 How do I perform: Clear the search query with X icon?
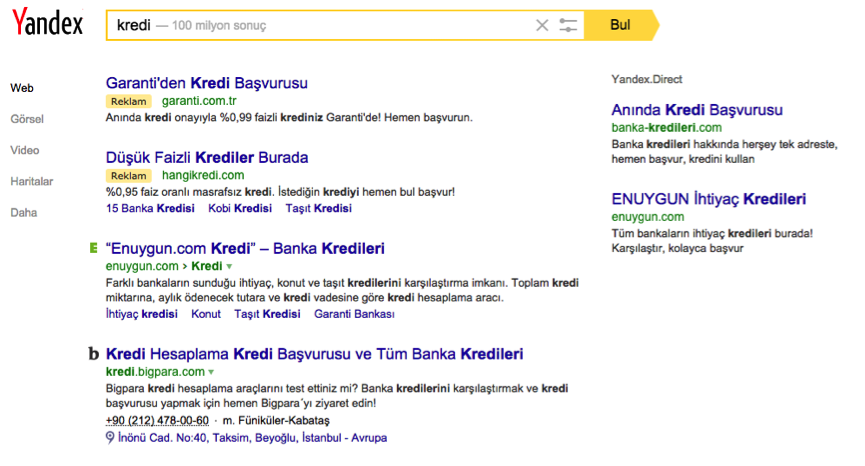pyautogui.click(x=542, y=25)
